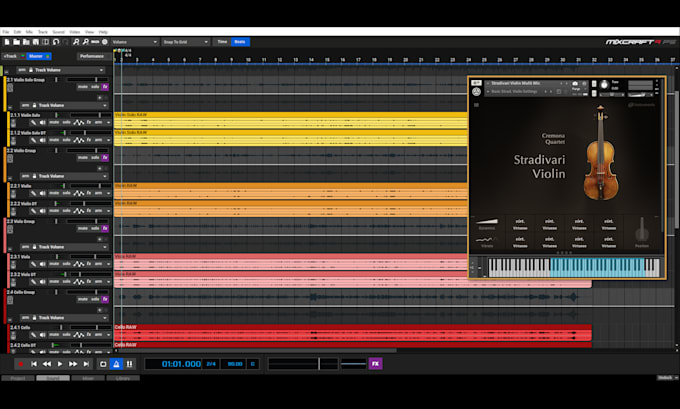The height and width of the screenshot is (409, 680).
Task: Click instrument icon on 2.3.1 Viola track
Action: [13, 263]
